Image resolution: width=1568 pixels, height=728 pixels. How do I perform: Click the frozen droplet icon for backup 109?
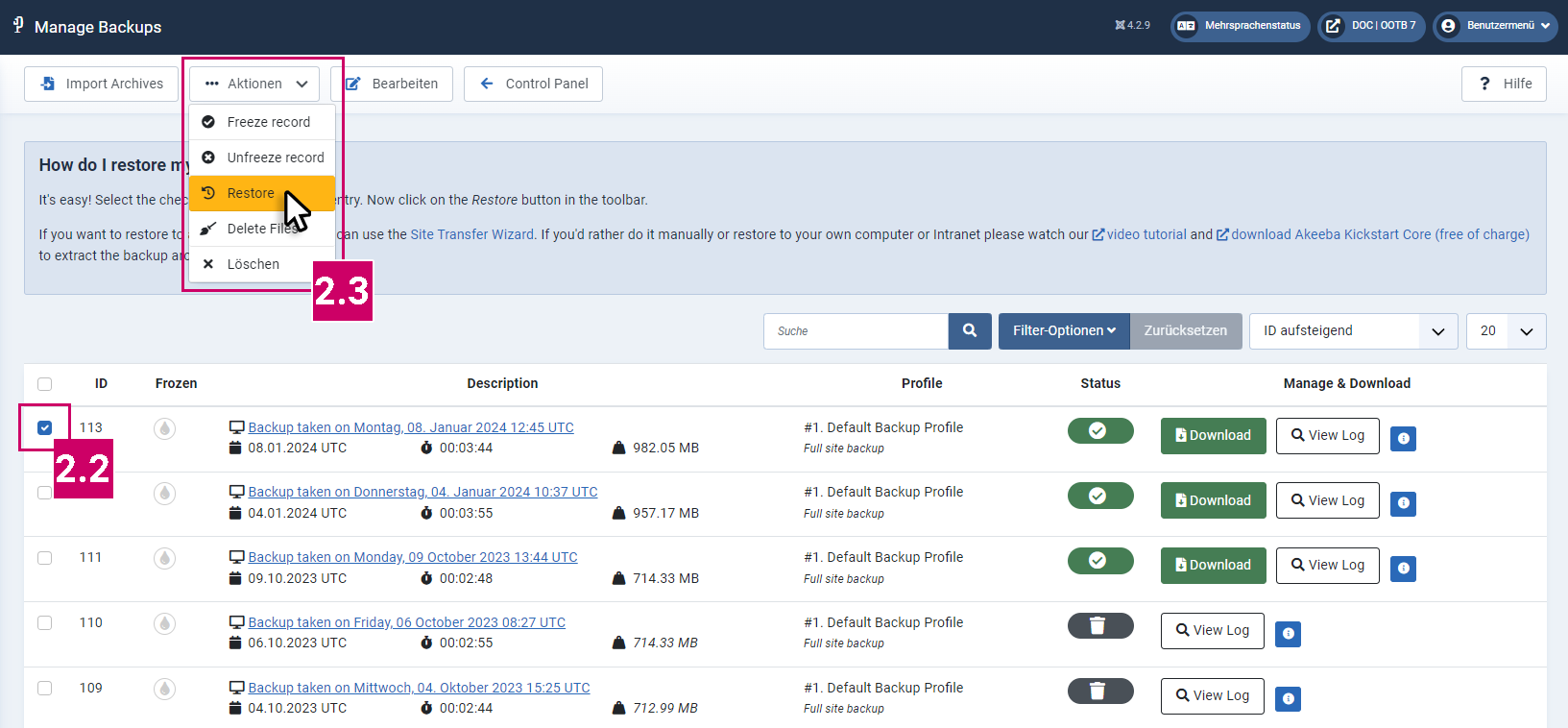165,689
